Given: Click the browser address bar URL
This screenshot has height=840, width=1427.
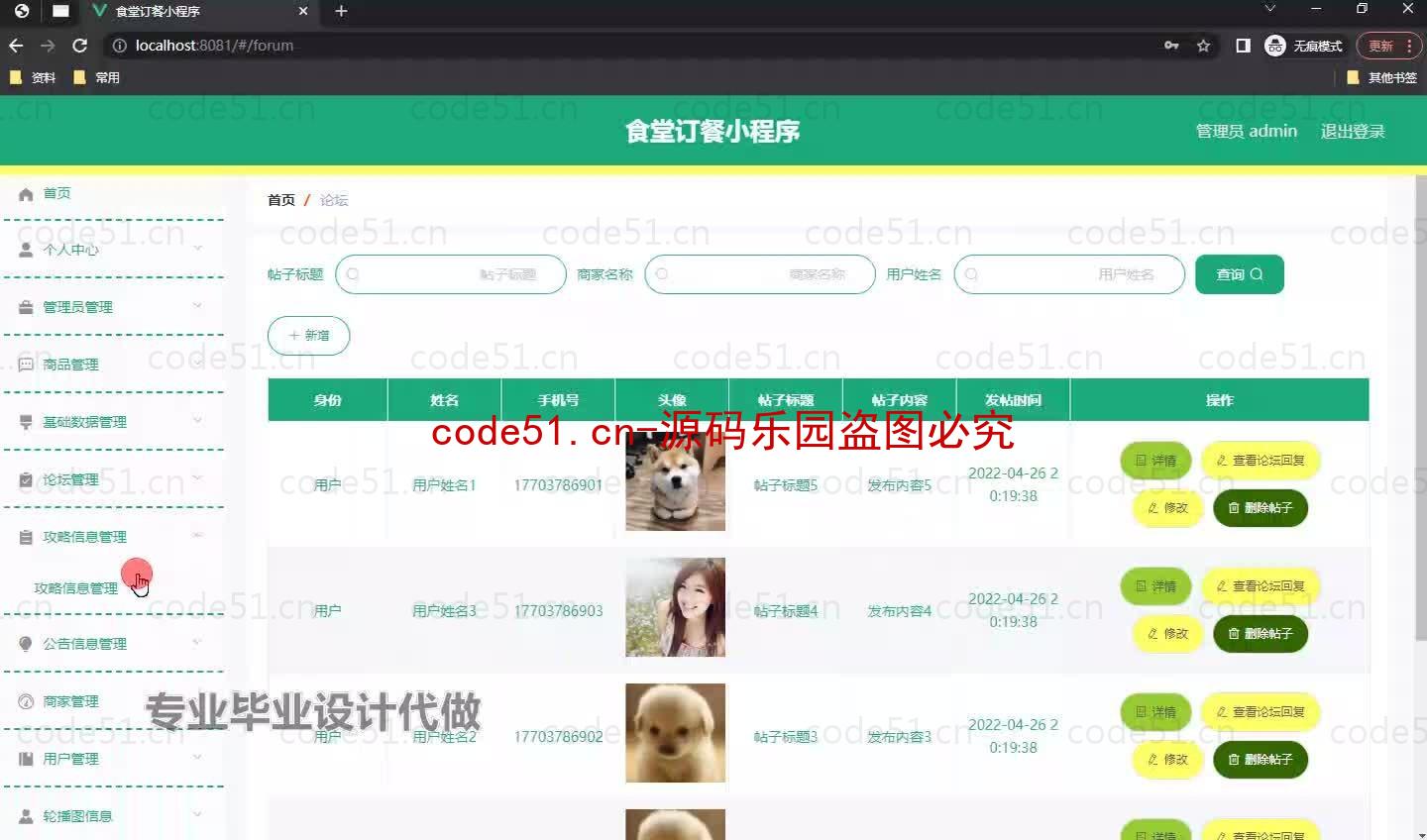Looking at the screenshot, I should (214, 46).
